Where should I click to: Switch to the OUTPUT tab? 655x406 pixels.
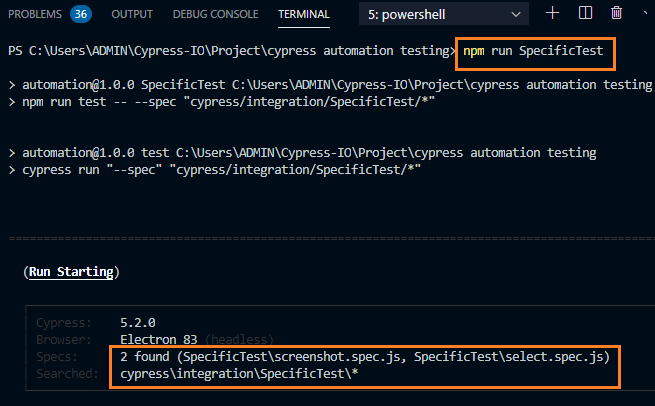132,14
